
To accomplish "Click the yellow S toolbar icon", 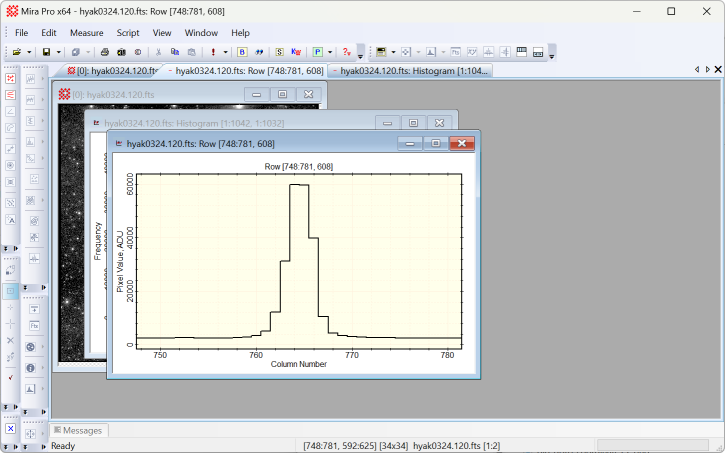I will click(279, 52).
